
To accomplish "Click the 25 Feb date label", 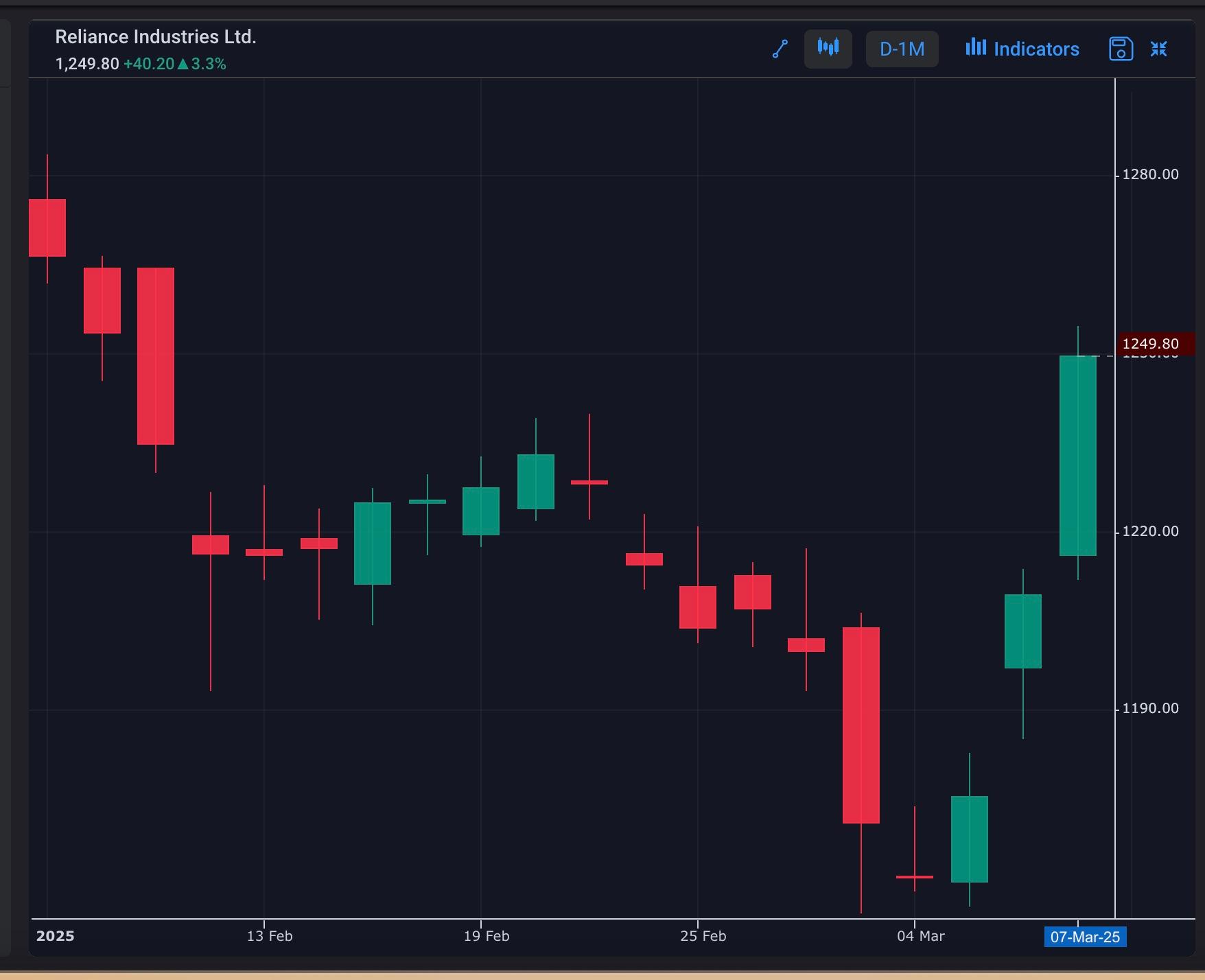I will (703, 936).
